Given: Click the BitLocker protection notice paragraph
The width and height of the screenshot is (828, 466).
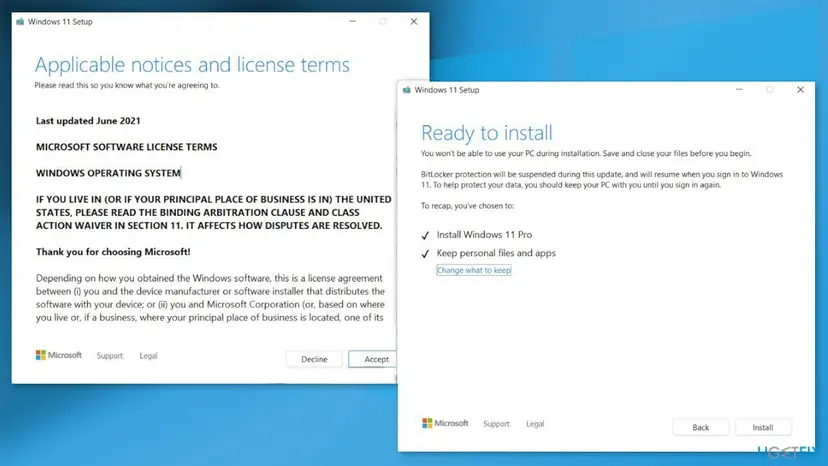Looking at the screenshot, I should click(x=602, y=180).
